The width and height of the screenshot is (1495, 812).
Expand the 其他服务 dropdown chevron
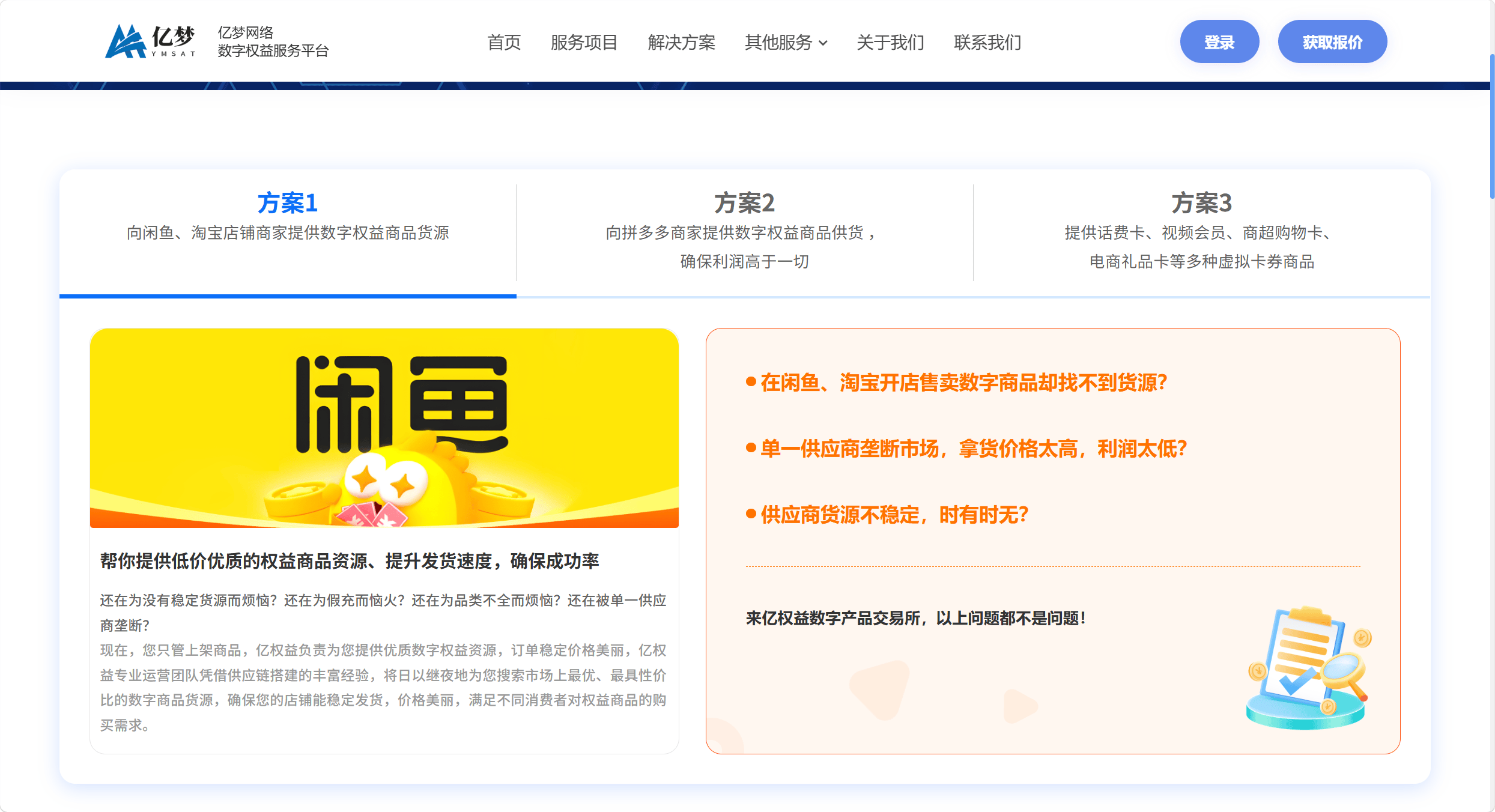point(823,43)
